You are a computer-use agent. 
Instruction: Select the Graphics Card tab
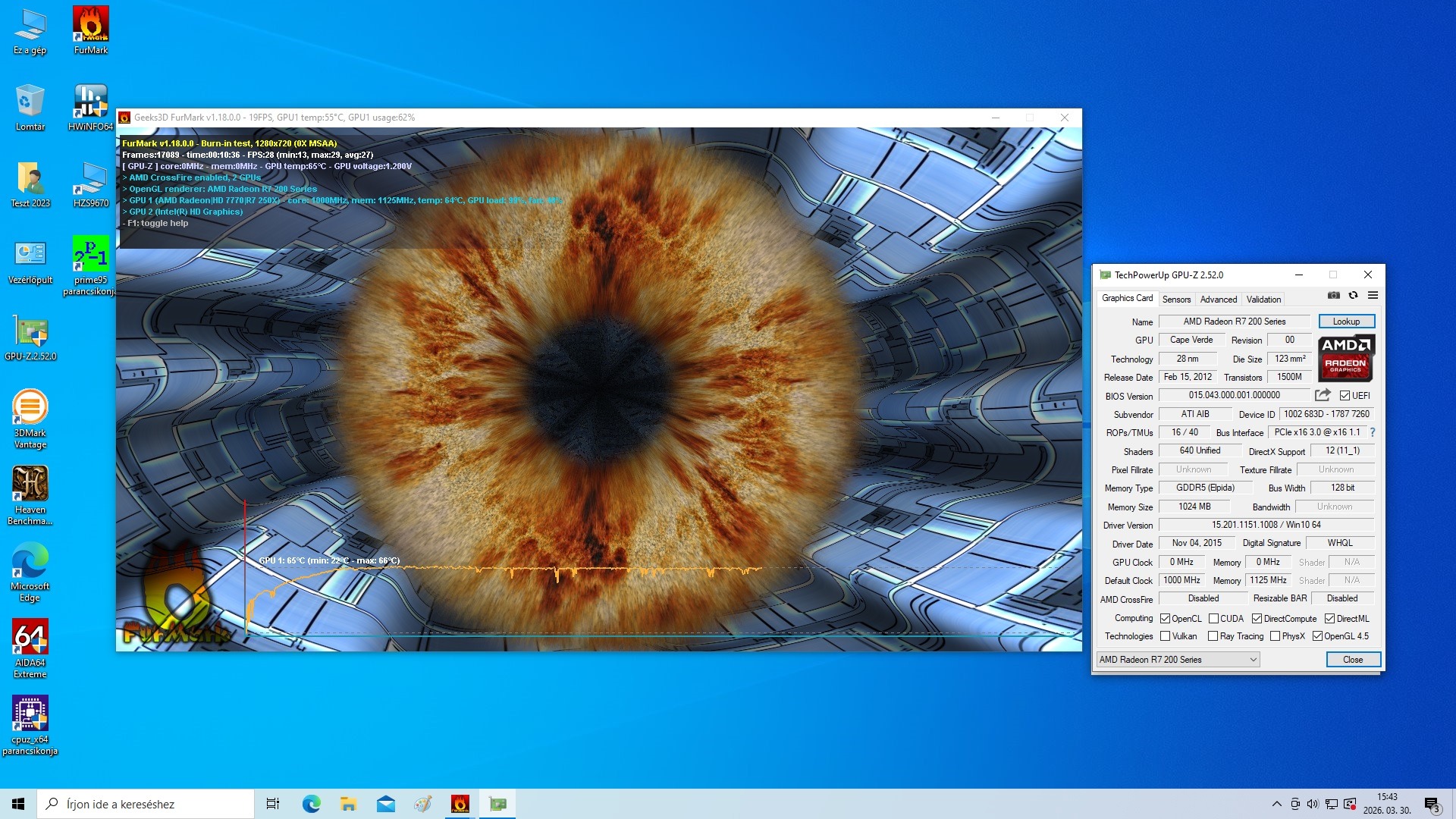click(x=1127, y=298)
